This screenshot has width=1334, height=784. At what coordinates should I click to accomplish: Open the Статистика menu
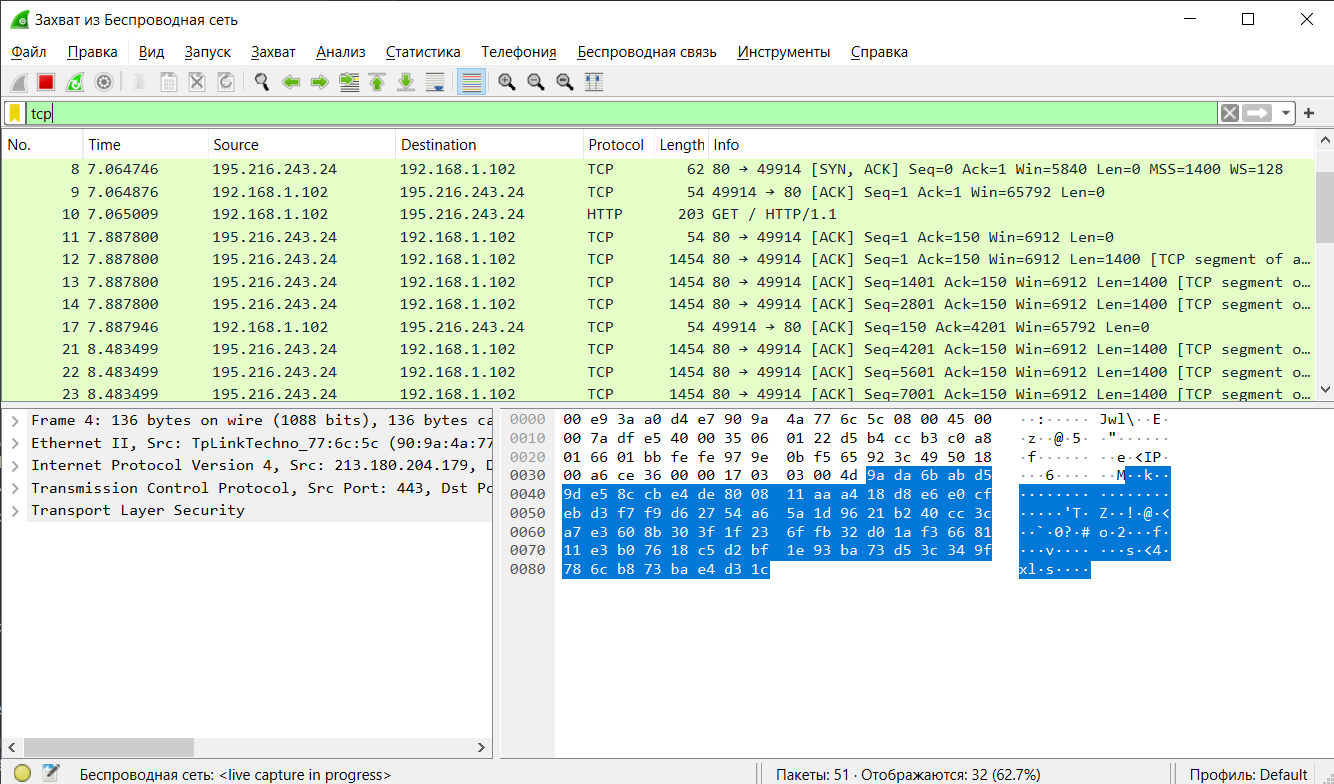point(423,52)
